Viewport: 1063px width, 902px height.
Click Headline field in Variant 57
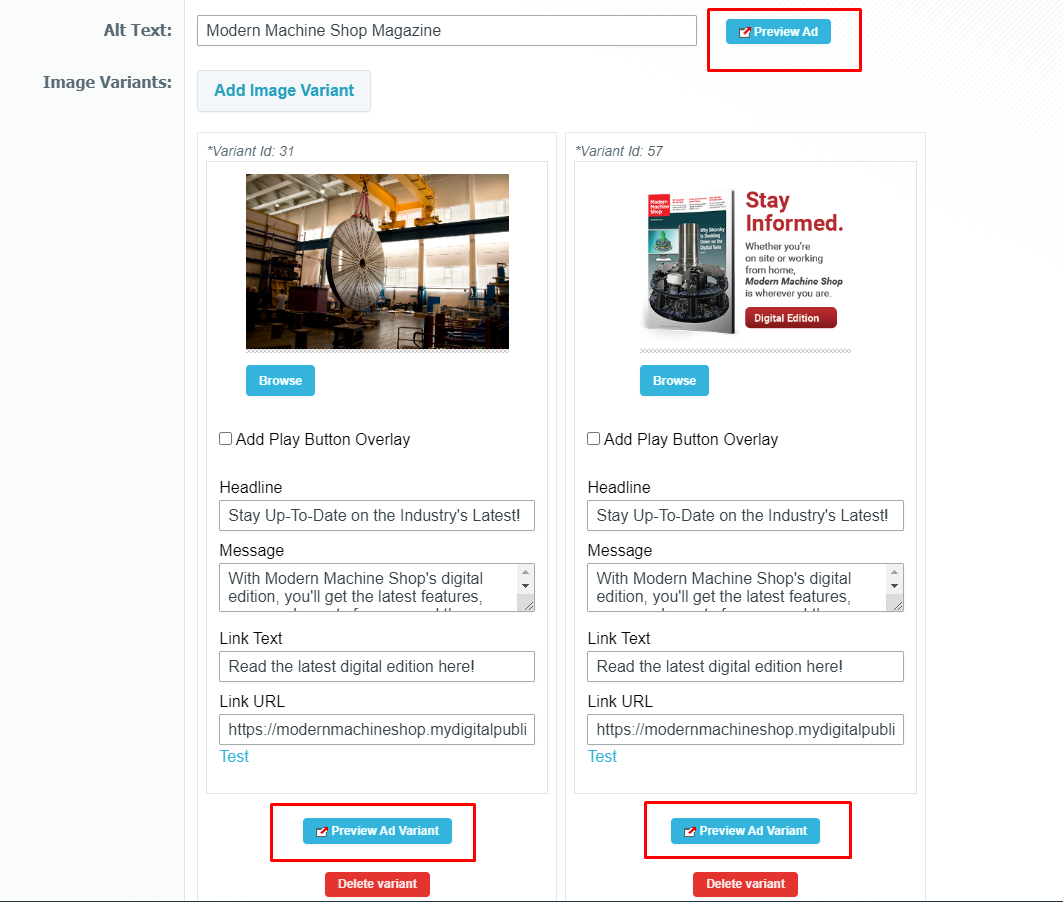pos(745,516)
